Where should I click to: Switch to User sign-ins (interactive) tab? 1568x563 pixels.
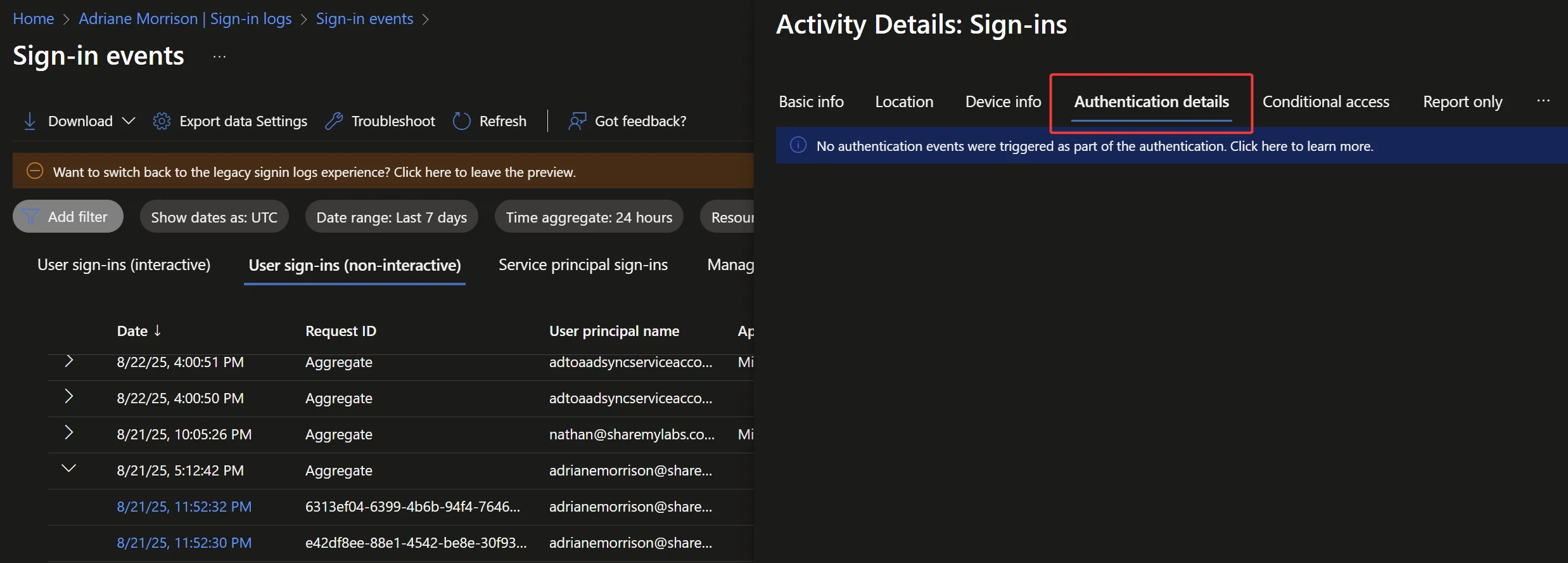click(124, 265)
